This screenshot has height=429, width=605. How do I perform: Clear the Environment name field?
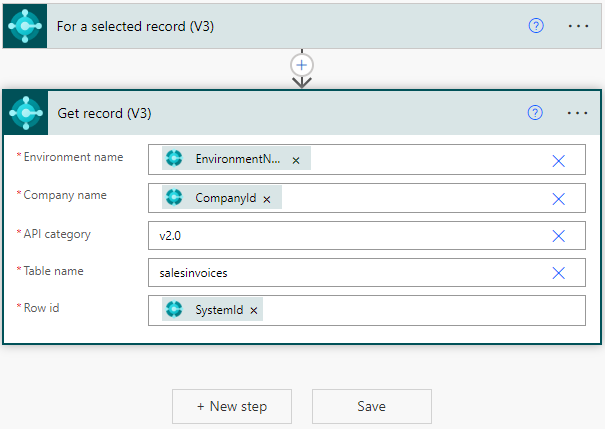coord(559,160)
